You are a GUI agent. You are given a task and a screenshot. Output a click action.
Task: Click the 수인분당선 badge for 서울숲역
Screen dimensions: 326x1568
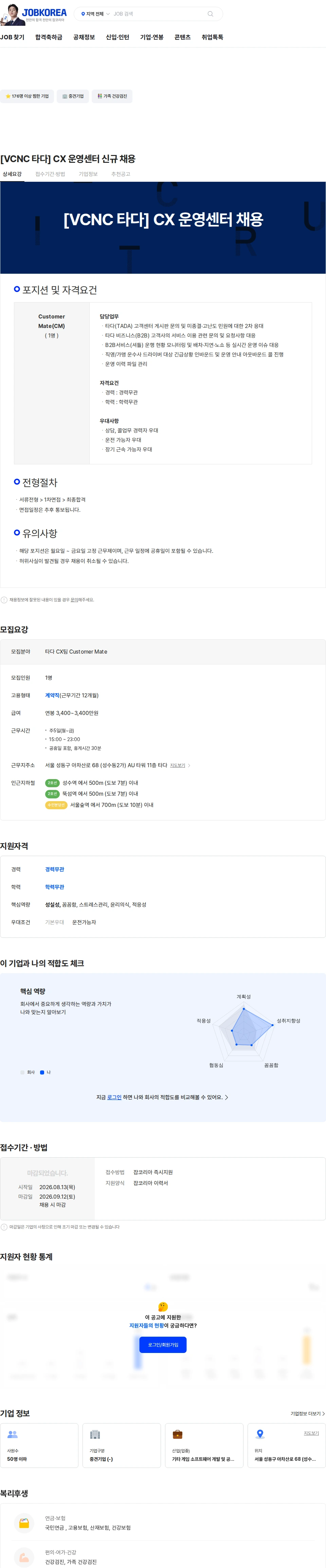(x=56, y=805)
